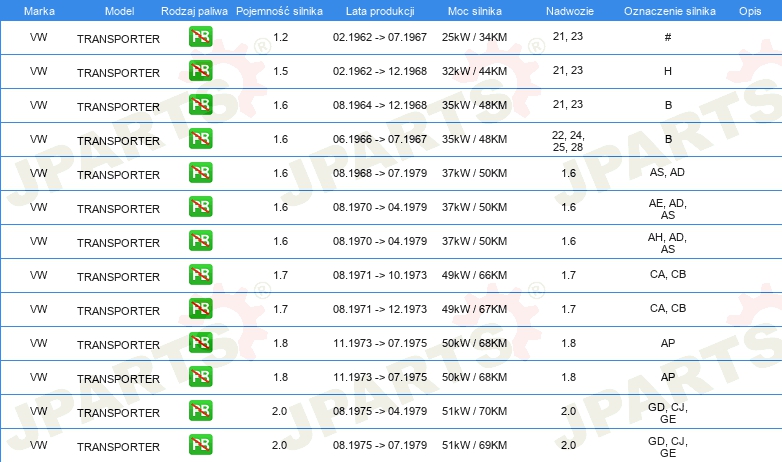Click the engine capacity 1.5 cell

pyautogui.click(x=281, y=71)
